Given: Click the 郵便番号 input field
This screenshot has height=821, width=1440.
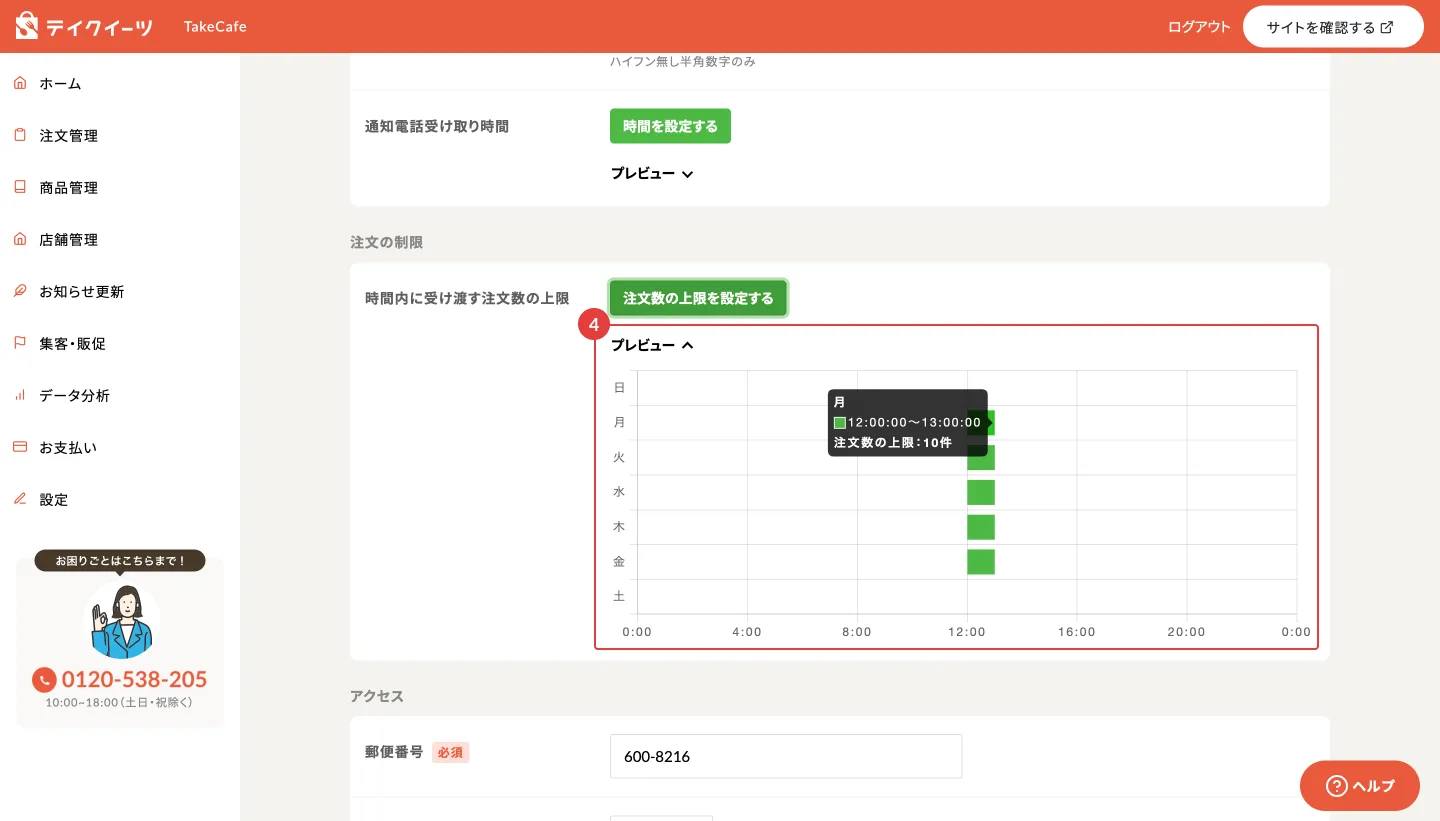Looking at the screenshot, I should coord(785,756).
